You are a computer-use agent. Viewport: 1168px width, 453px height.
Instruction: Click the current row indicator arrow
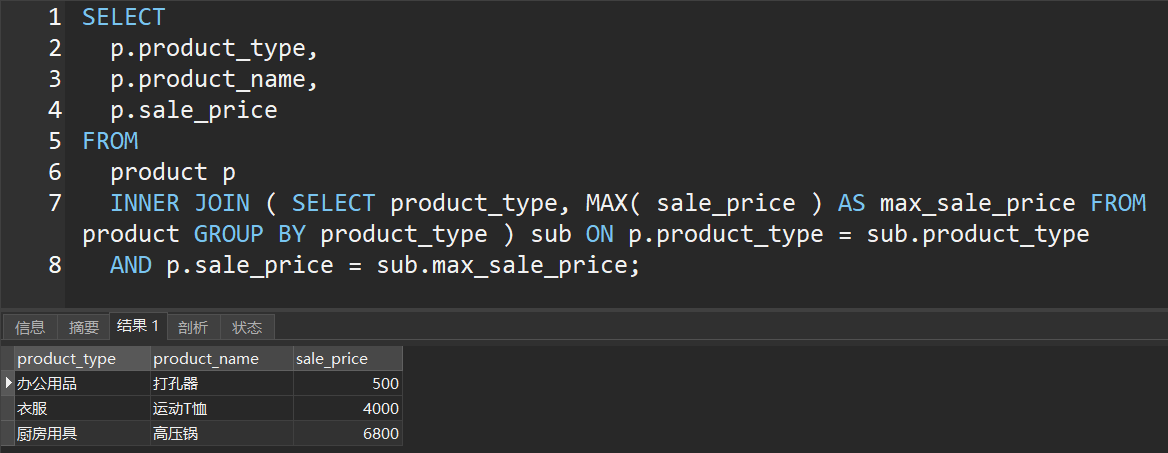pos(8,383)
